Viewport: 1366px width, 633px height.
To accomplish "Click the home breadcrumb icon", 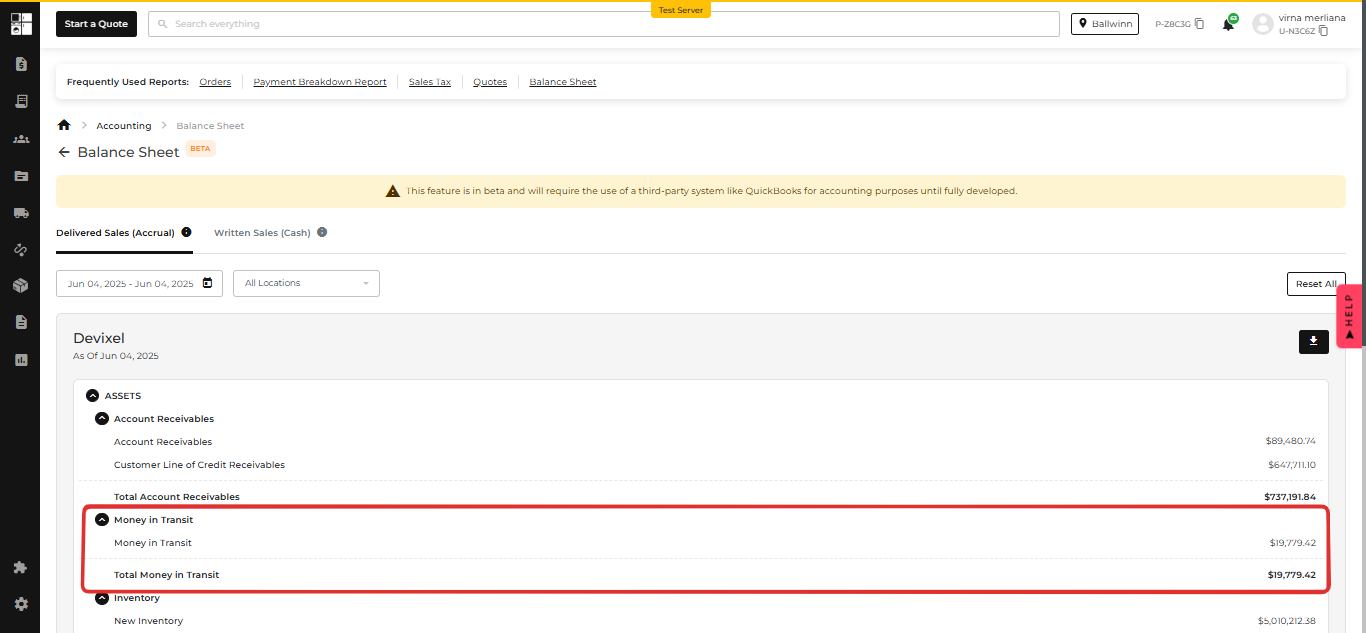I will click(64, 125).
